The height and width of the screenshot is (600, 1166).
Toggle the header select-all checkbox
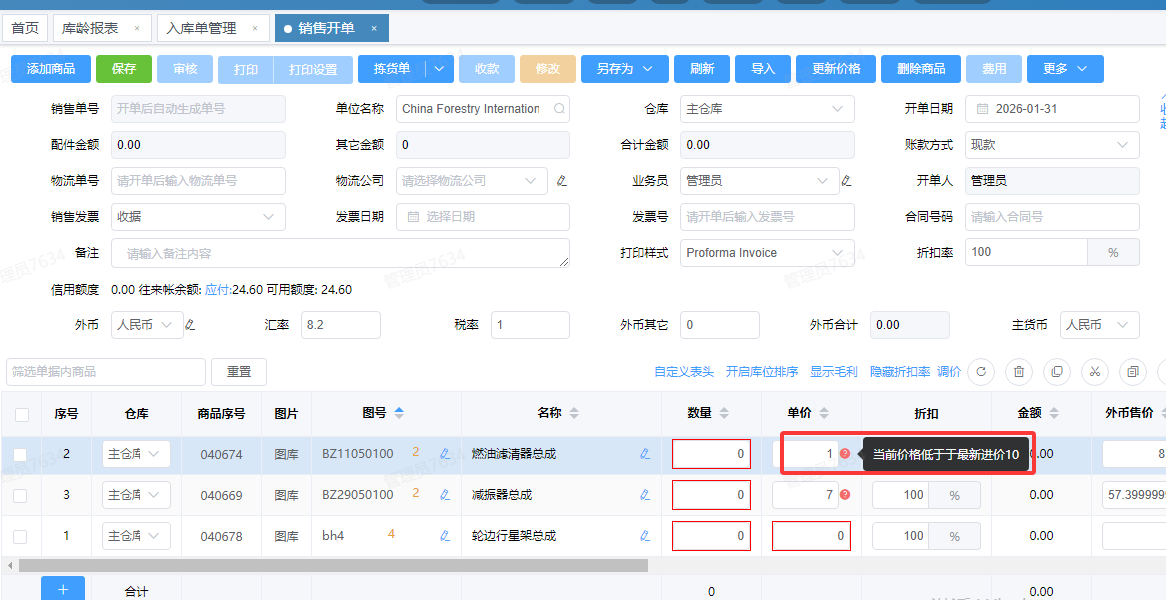(23, 413)
